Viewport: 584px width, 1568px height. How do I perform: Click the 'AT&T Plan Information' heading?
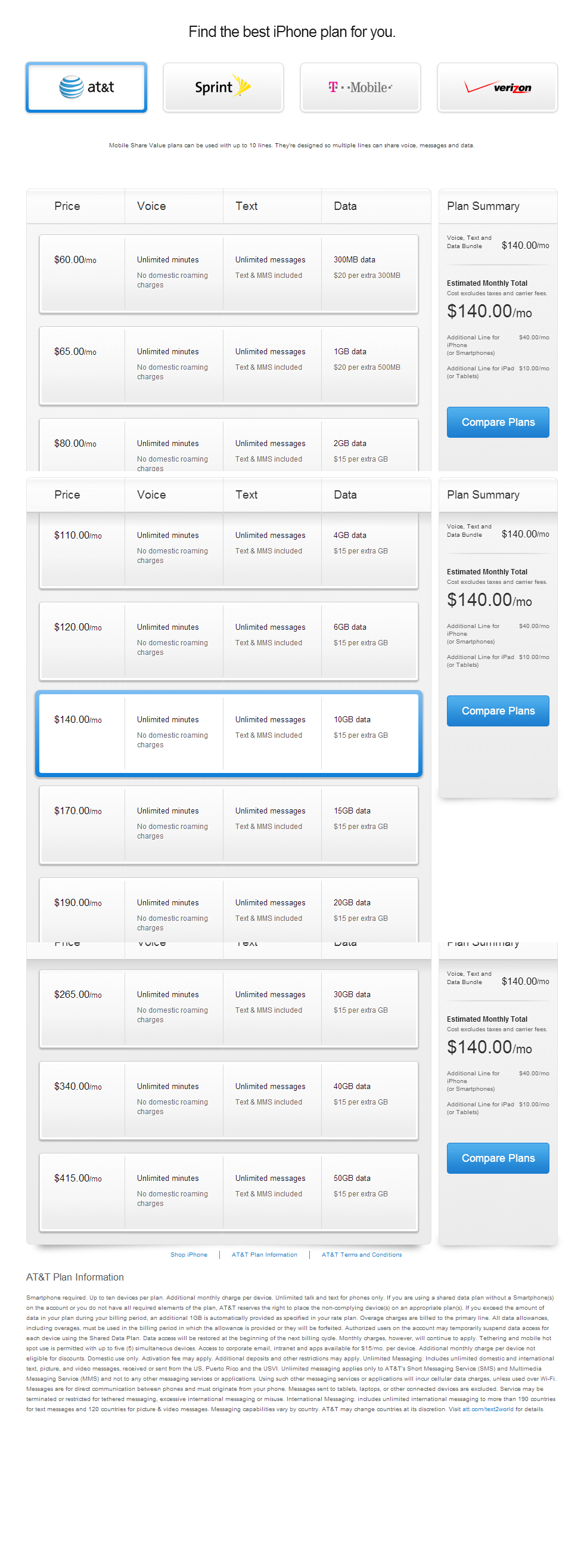(x=75, y=1277)
